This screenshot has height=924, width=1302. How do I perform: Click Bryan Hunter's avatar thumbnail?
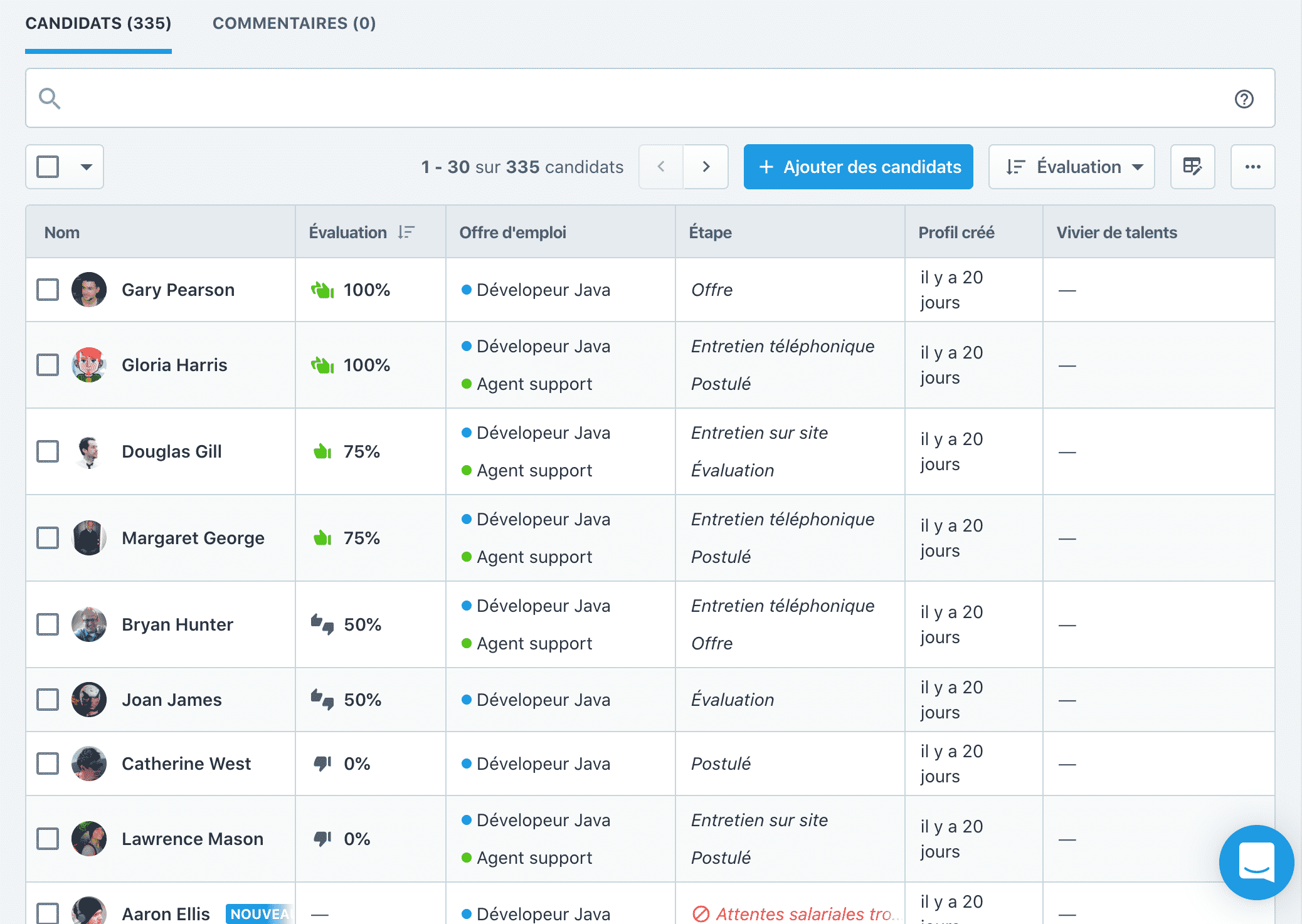pyautogui.click(x=89, y=624)
